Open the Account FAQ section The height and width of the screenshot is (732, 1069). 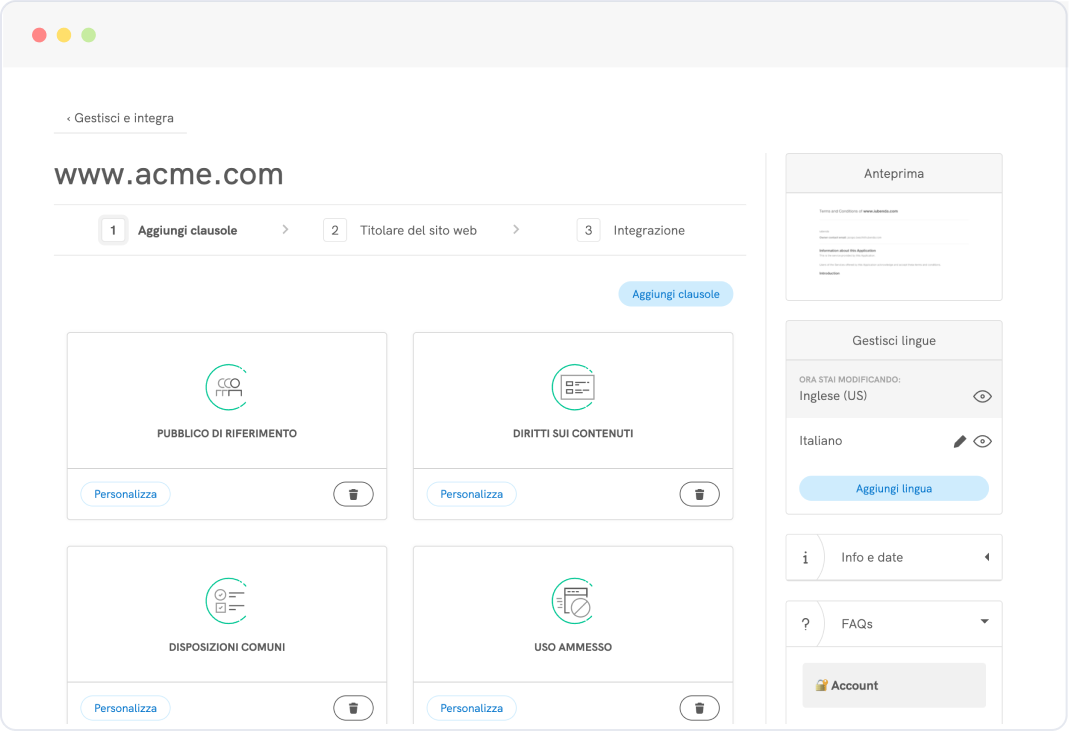893,685
